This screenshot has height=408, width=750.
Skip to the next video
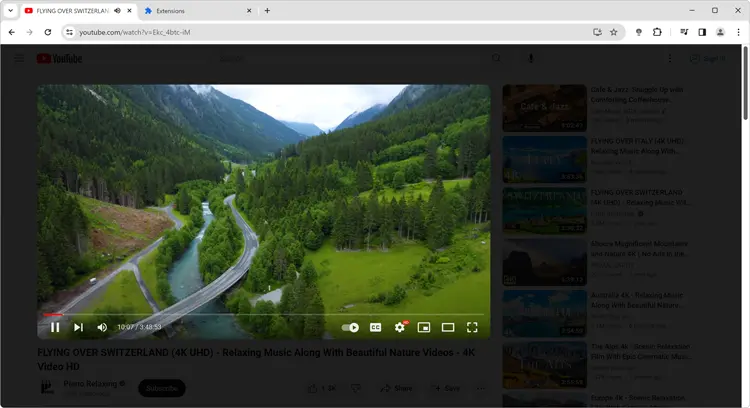(x=78, y=327)
